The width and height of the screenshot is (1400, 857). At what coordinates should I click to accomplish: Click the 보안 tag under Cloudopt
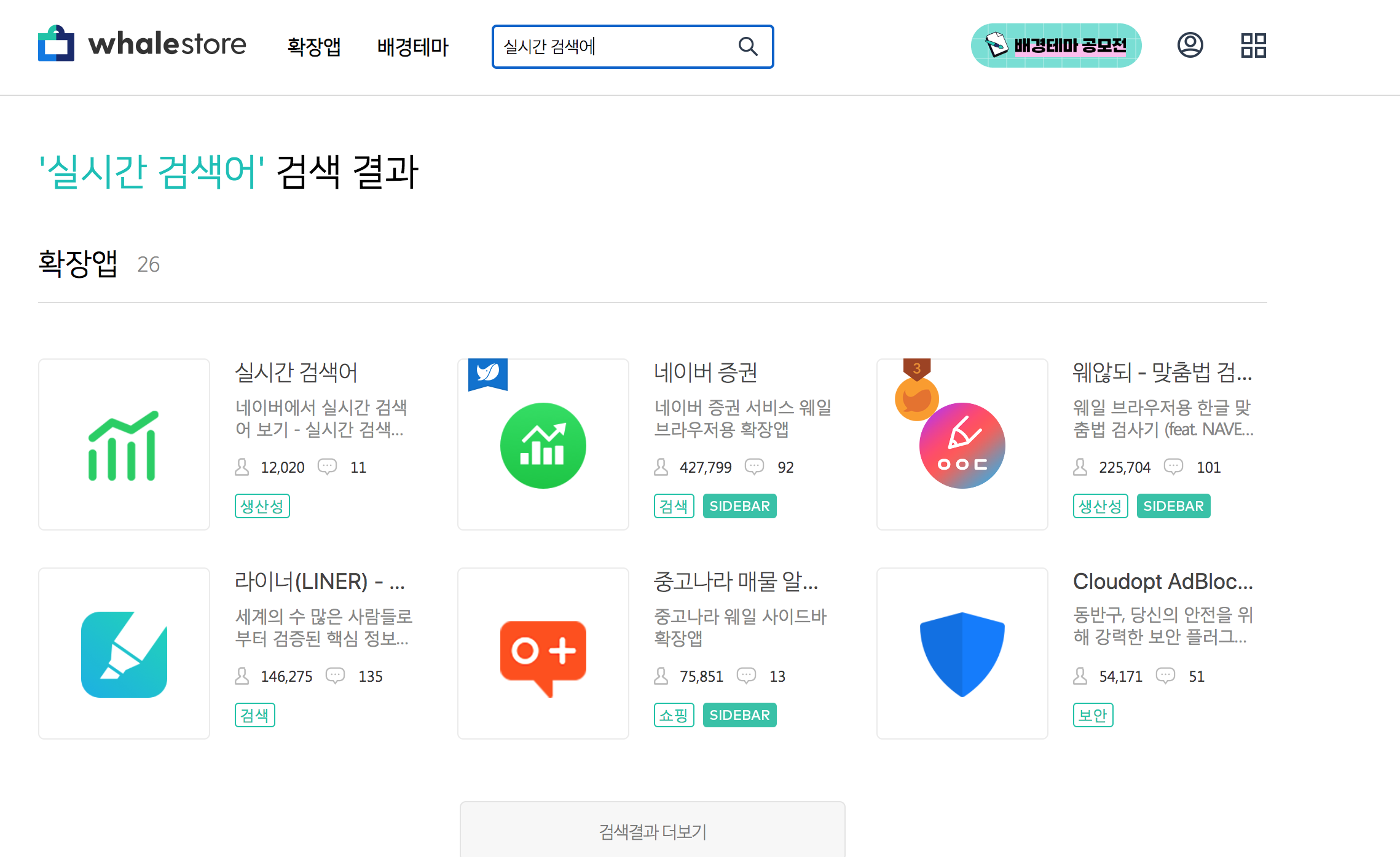1093,715
